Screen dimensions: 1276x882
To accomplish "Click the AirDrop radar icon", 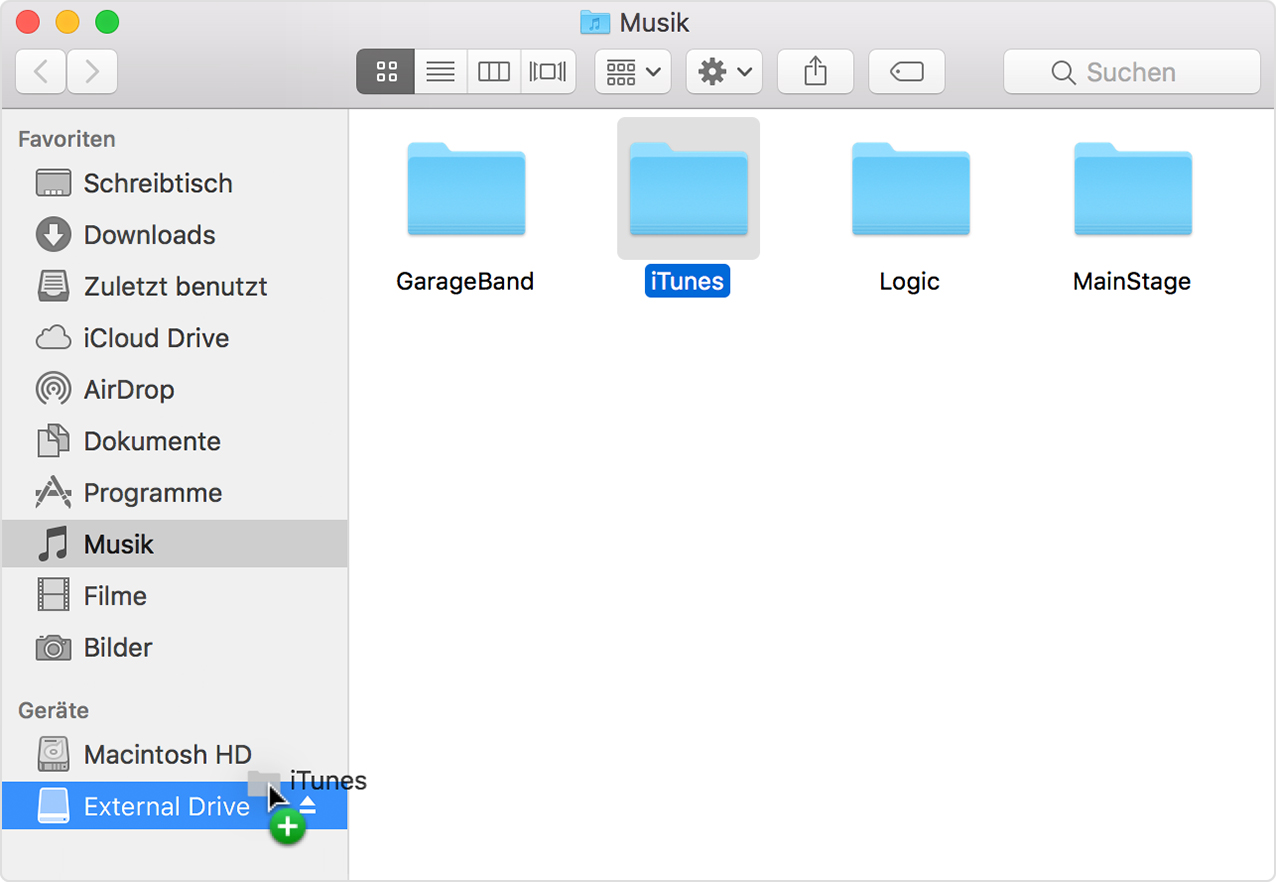I will tap(53, 390).
